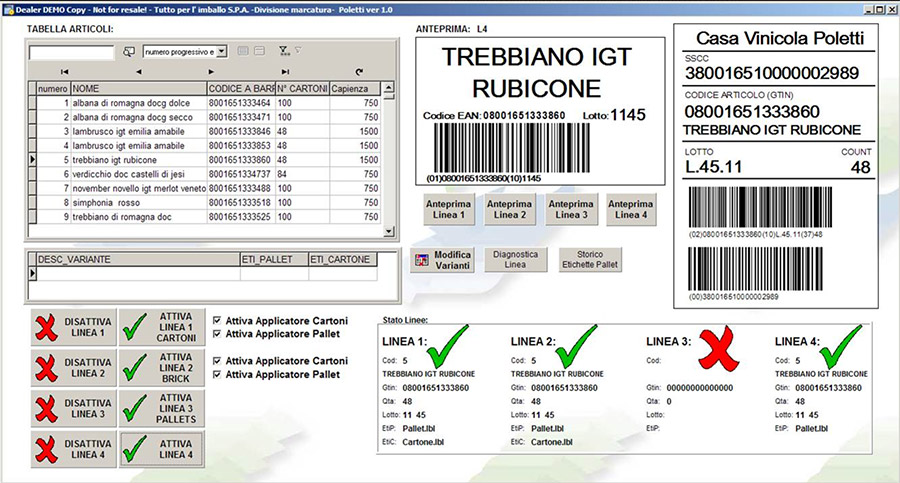The image size is (900, 483).
Task: Click articles table scroll up arrow
Action: click(x=389, y=88)
